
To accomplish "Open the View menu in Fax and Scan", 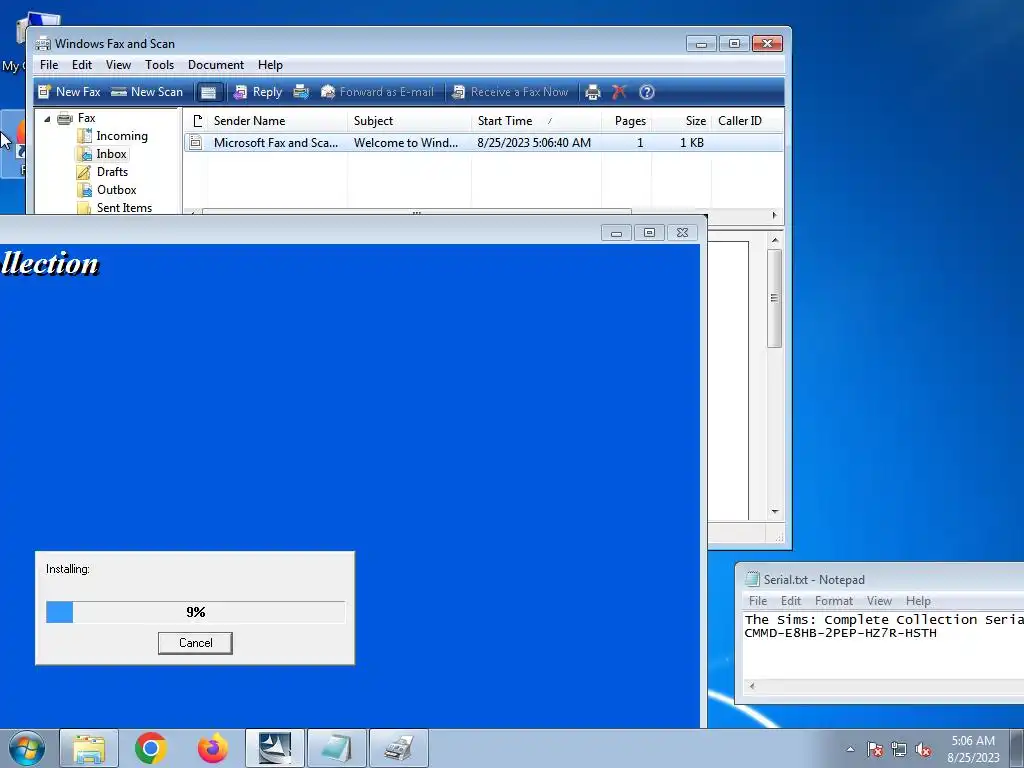I will coord(118,65).
